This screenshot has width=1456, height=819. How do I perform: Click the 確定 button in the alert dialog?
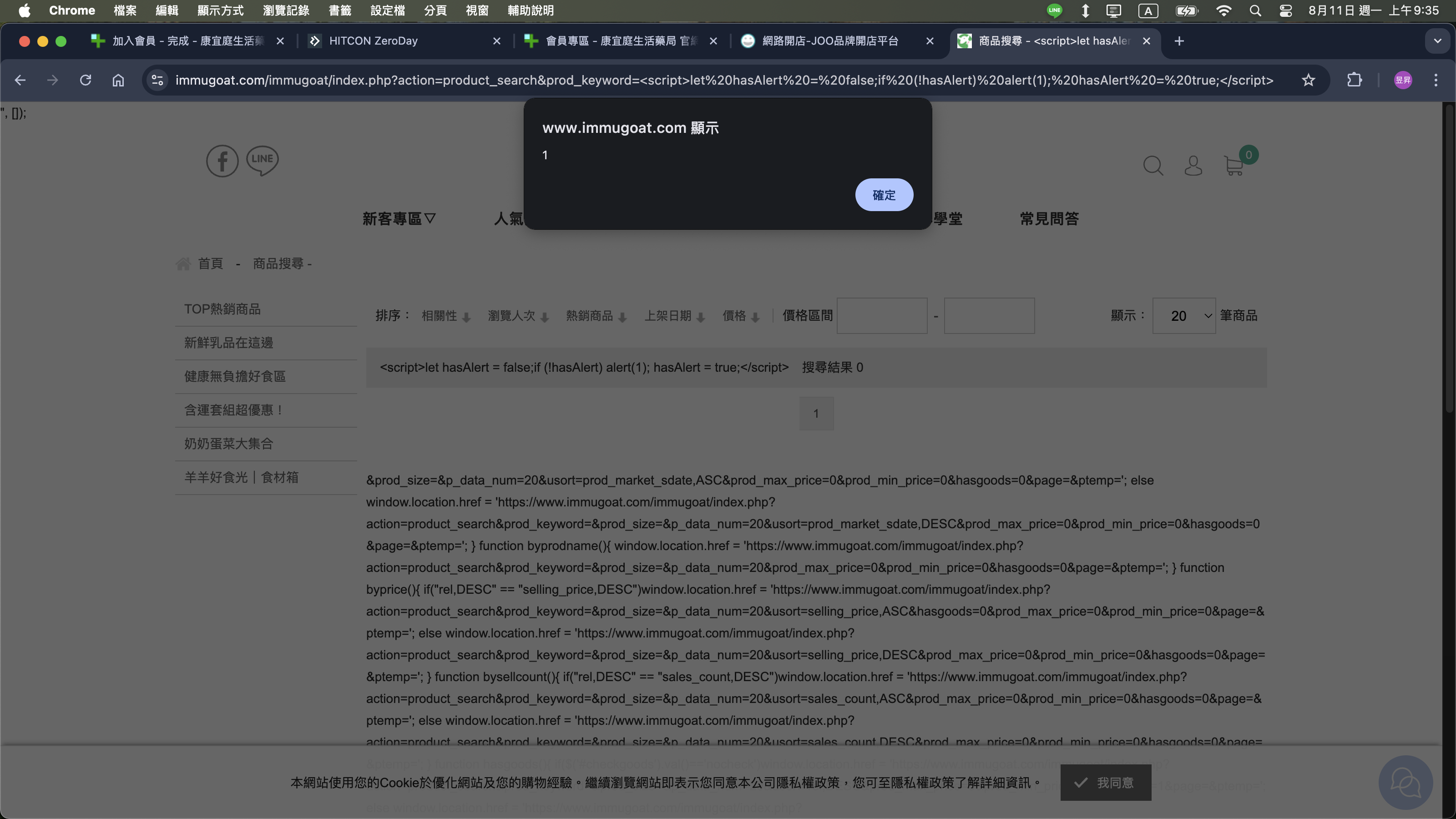(x=884, y=195)
